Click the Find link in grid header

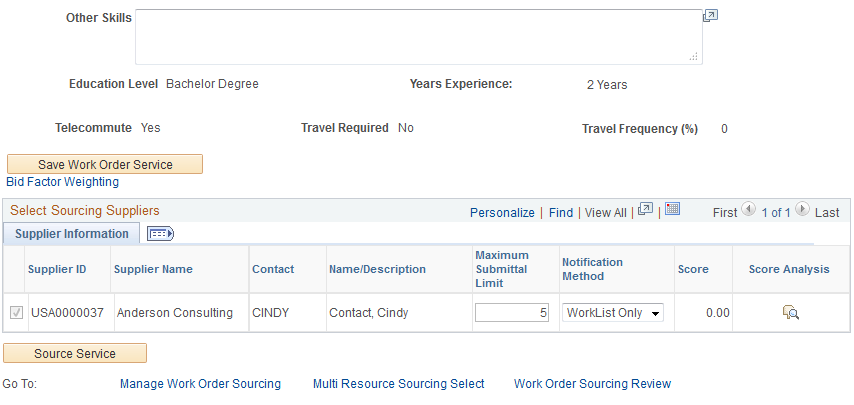(561, 212)
